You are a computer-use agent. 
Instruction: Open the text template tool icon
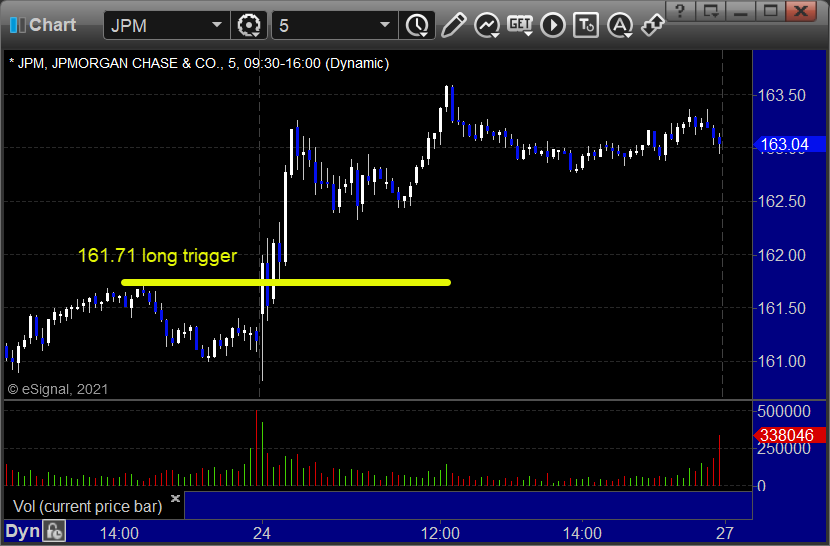click(x=586, y=25)
